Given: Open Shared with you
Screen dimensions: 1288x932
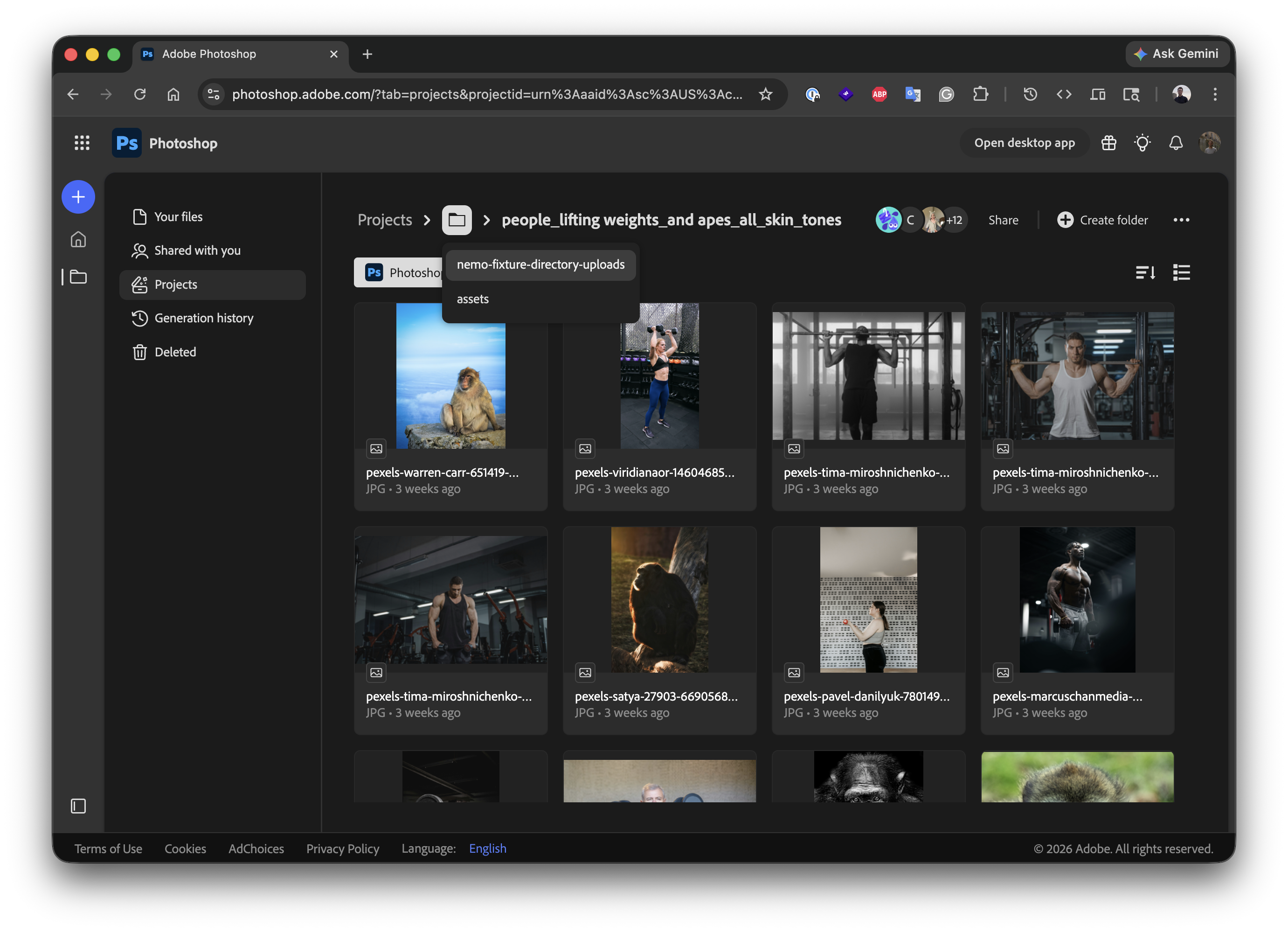Looking at the screenshot, I should click(212, 250).
